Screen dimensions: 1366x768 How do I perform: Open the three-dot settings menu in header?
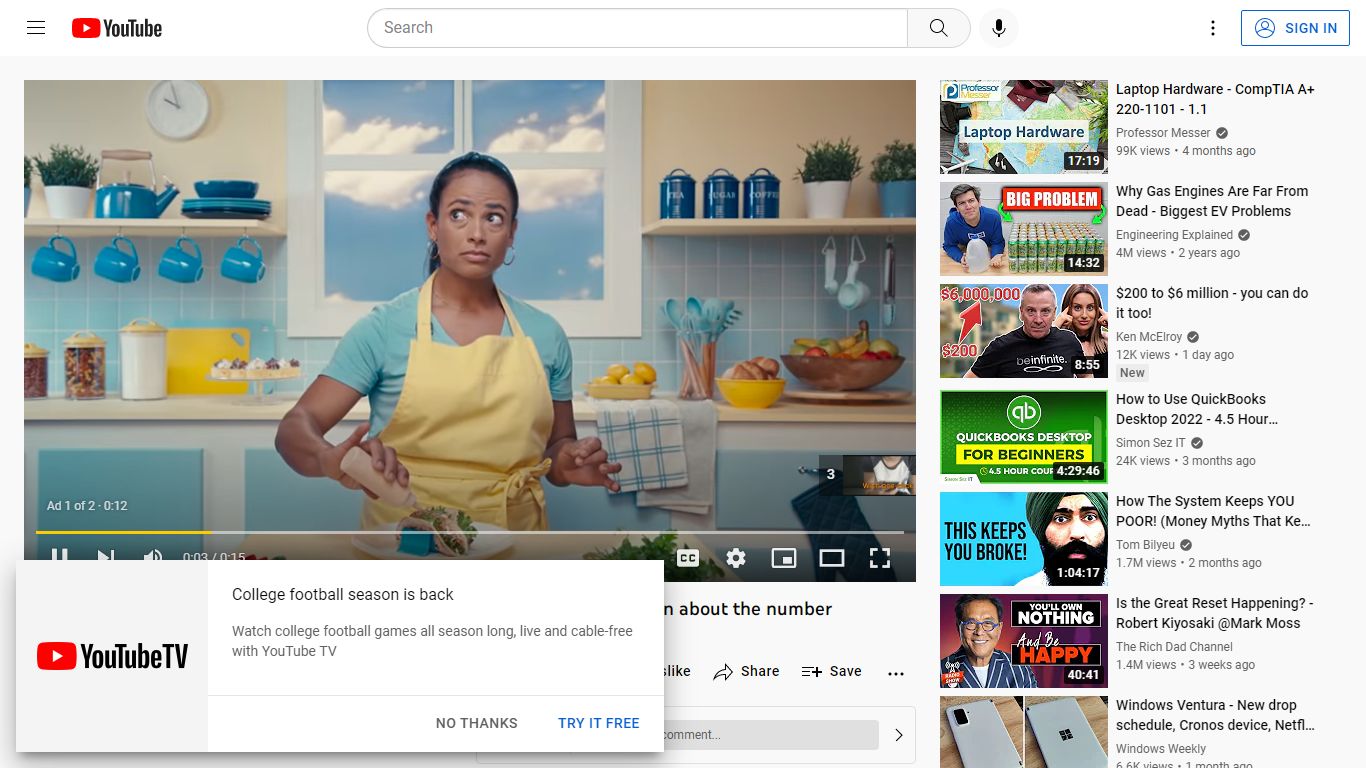[1213, 28]
